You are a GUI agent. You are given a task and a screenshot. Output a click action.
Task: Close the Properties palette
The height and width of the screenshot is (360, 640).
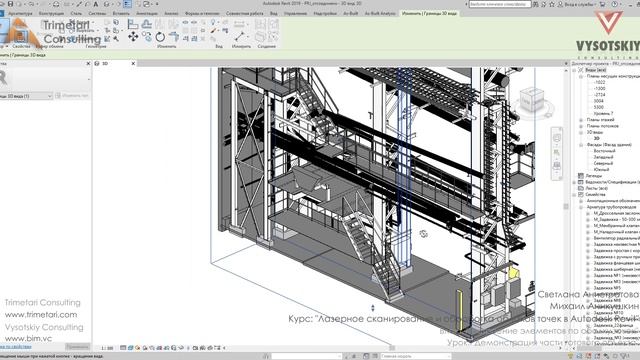click(x=88, y=64)
